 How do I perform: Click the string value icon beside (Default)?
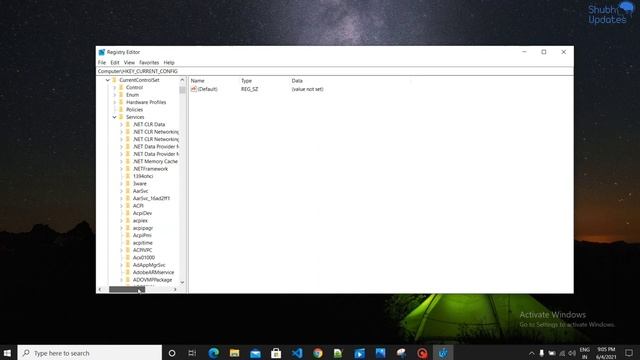click(194, 89)
